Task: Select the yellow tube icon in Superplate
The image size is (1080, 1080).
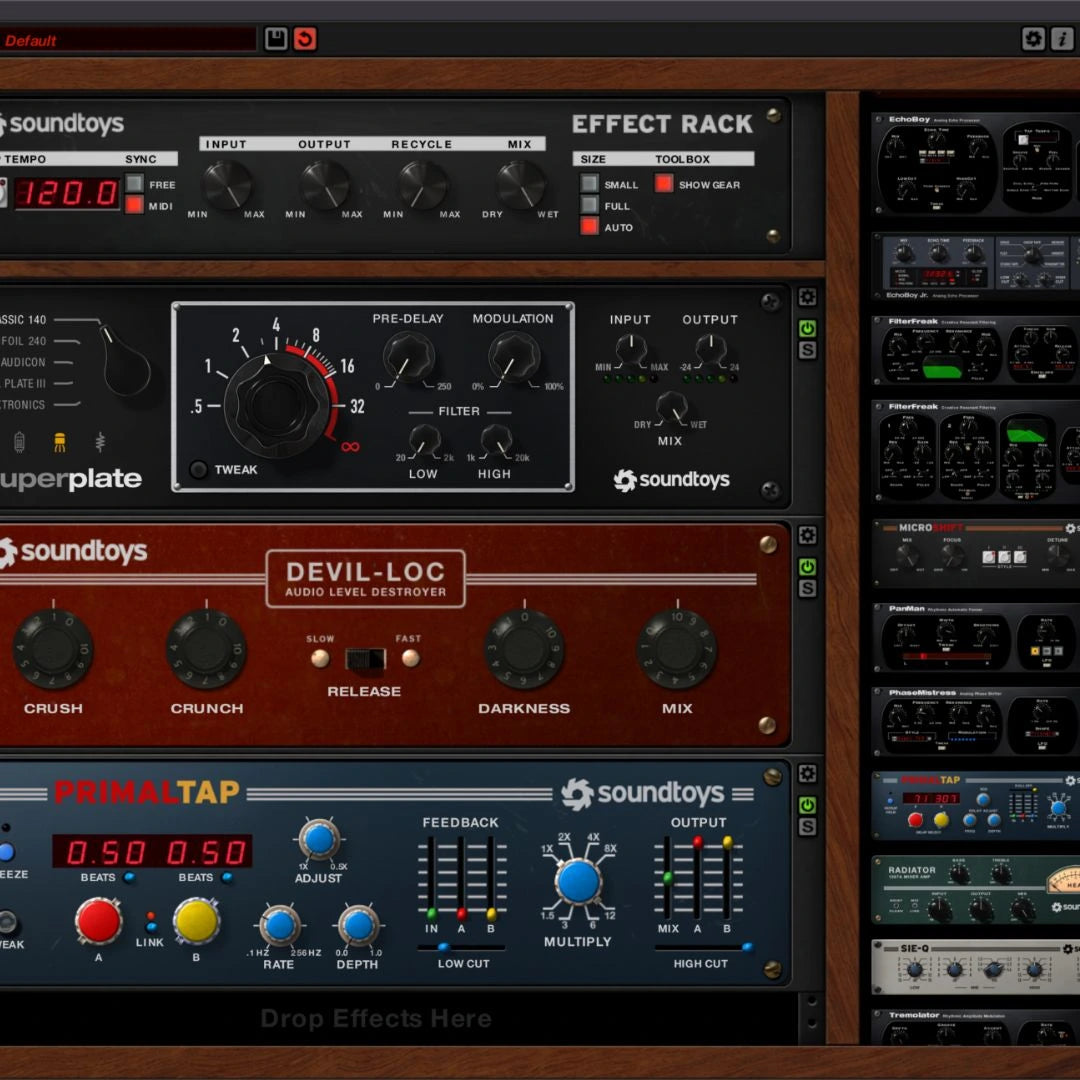Action: coord(59,441)
